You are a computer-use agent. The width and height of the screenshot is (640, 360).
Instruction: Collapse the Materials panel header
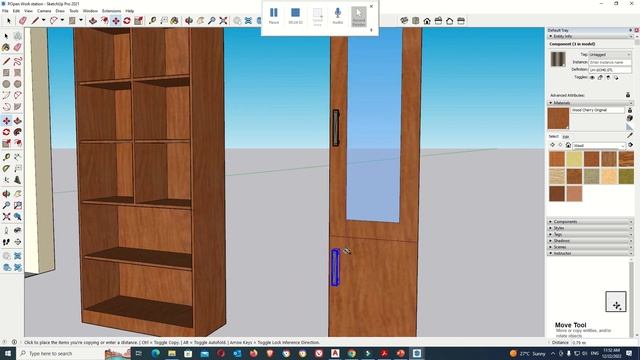pyautogui.click(x=591, y=103)
